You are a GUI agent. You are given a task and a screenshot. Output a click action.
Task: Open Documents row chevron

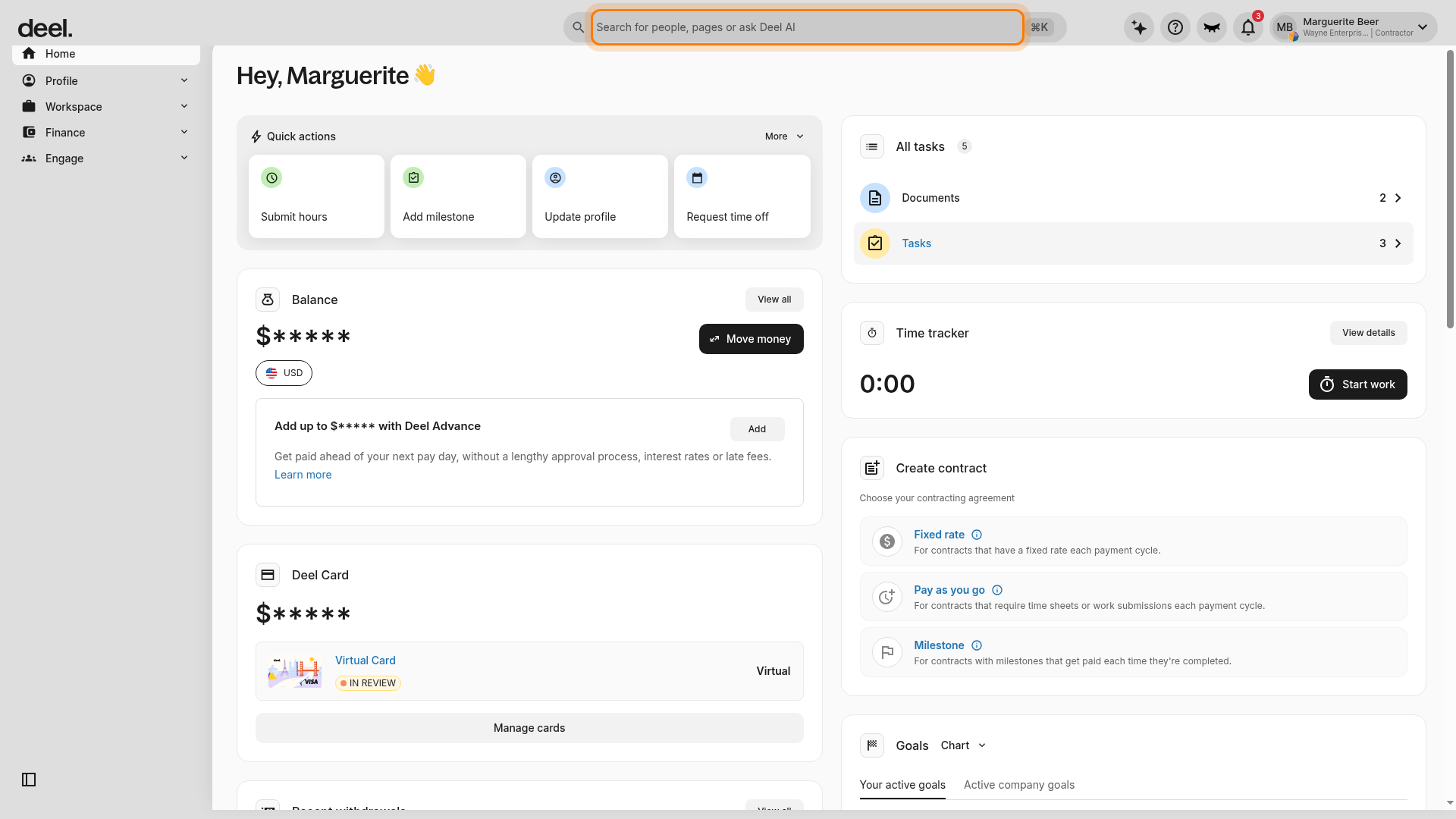point(1398,198)
